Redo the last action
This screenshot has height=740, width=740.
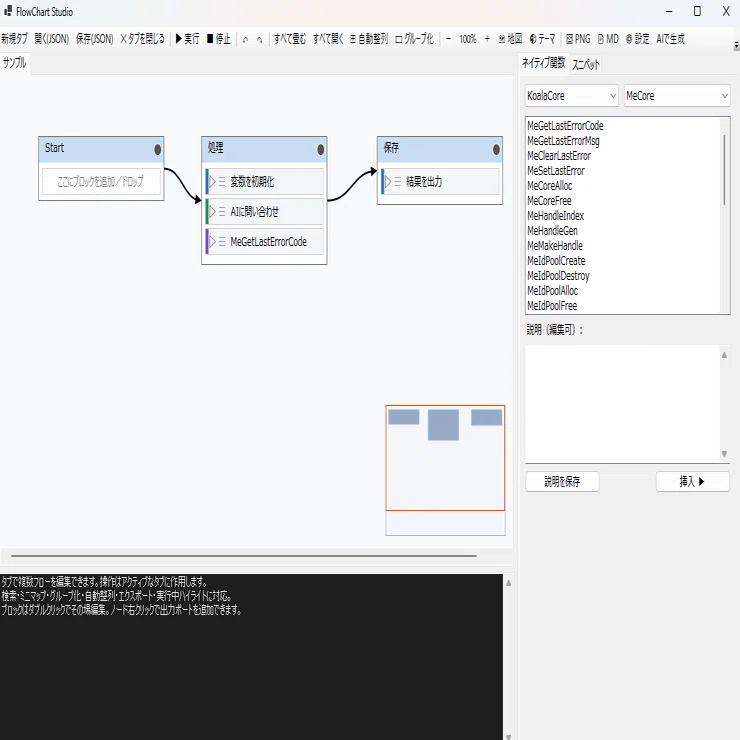tap(259, 40)
